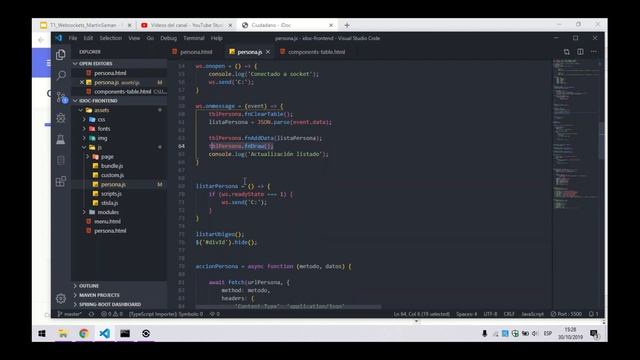Open the Edit menu
The image size is (640, 360).
click(x=88, y=38)
